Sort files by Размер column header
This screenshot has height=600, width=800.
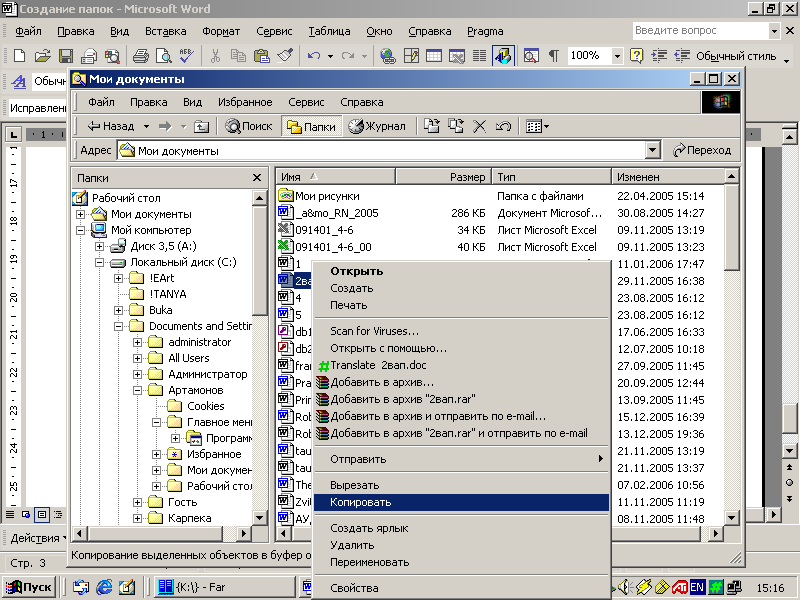pyautogui.click(x=443, y=177)
